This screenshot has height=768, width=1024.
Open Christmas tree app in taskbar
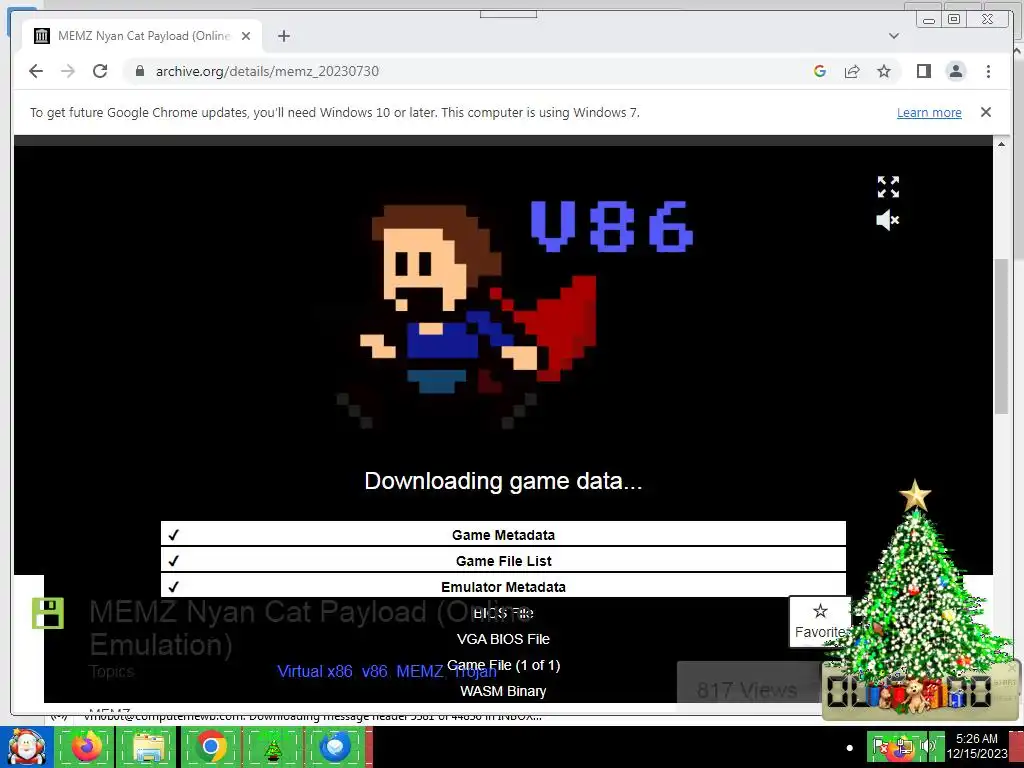coord(273,747)
